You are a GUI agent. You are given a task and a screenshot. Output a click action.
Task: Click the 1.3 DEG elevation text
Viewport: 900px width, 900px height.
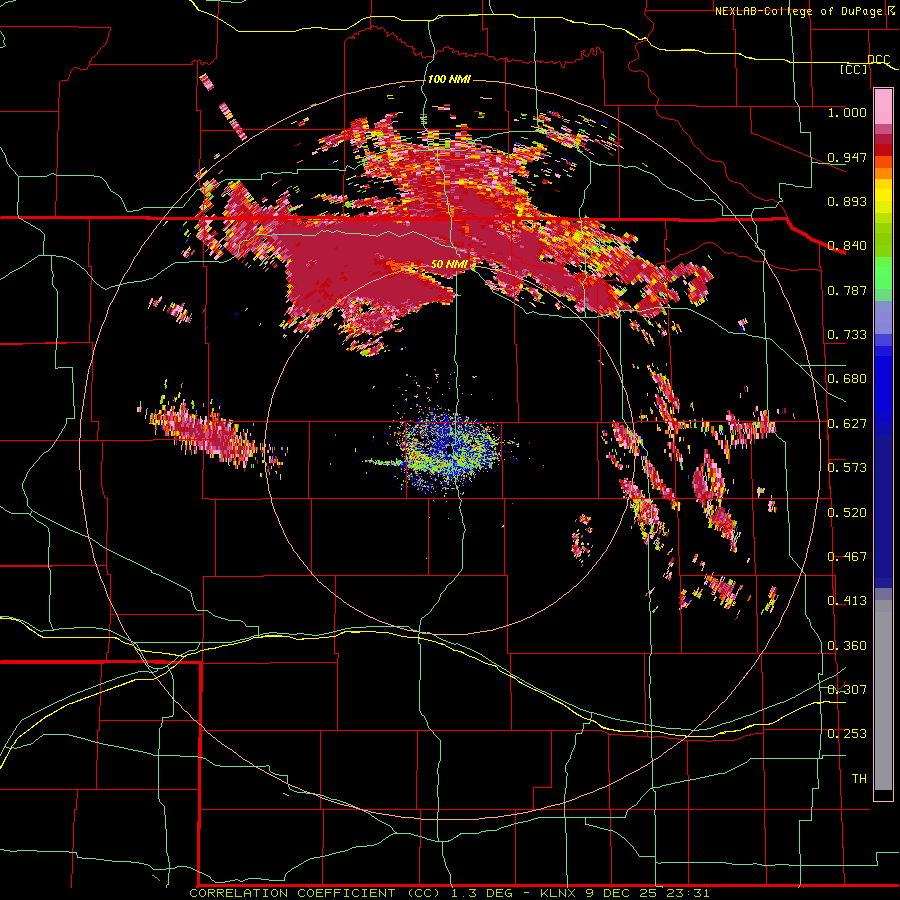tap(482, 893)
